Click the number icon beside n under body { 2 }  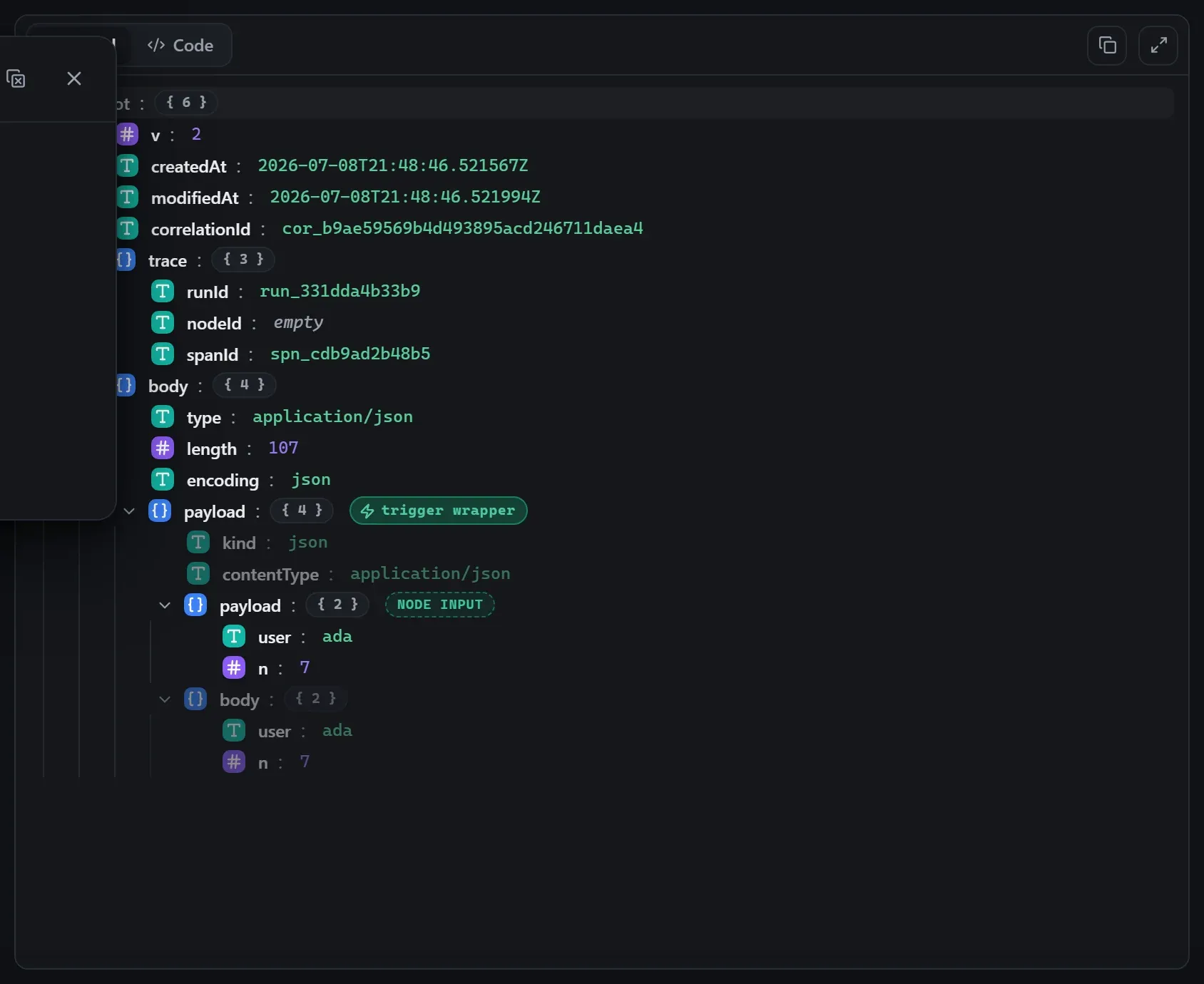coord(234,762)
